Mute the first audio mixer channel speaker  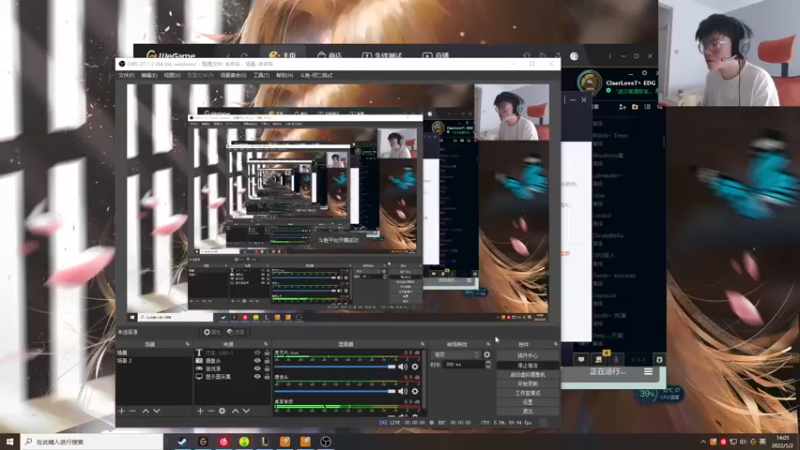point(403,367)
